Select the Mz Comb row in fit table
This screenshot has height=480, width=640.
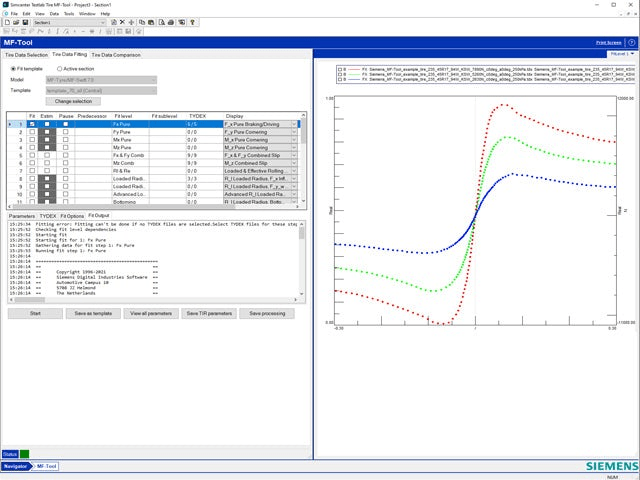tap(124, 163)
